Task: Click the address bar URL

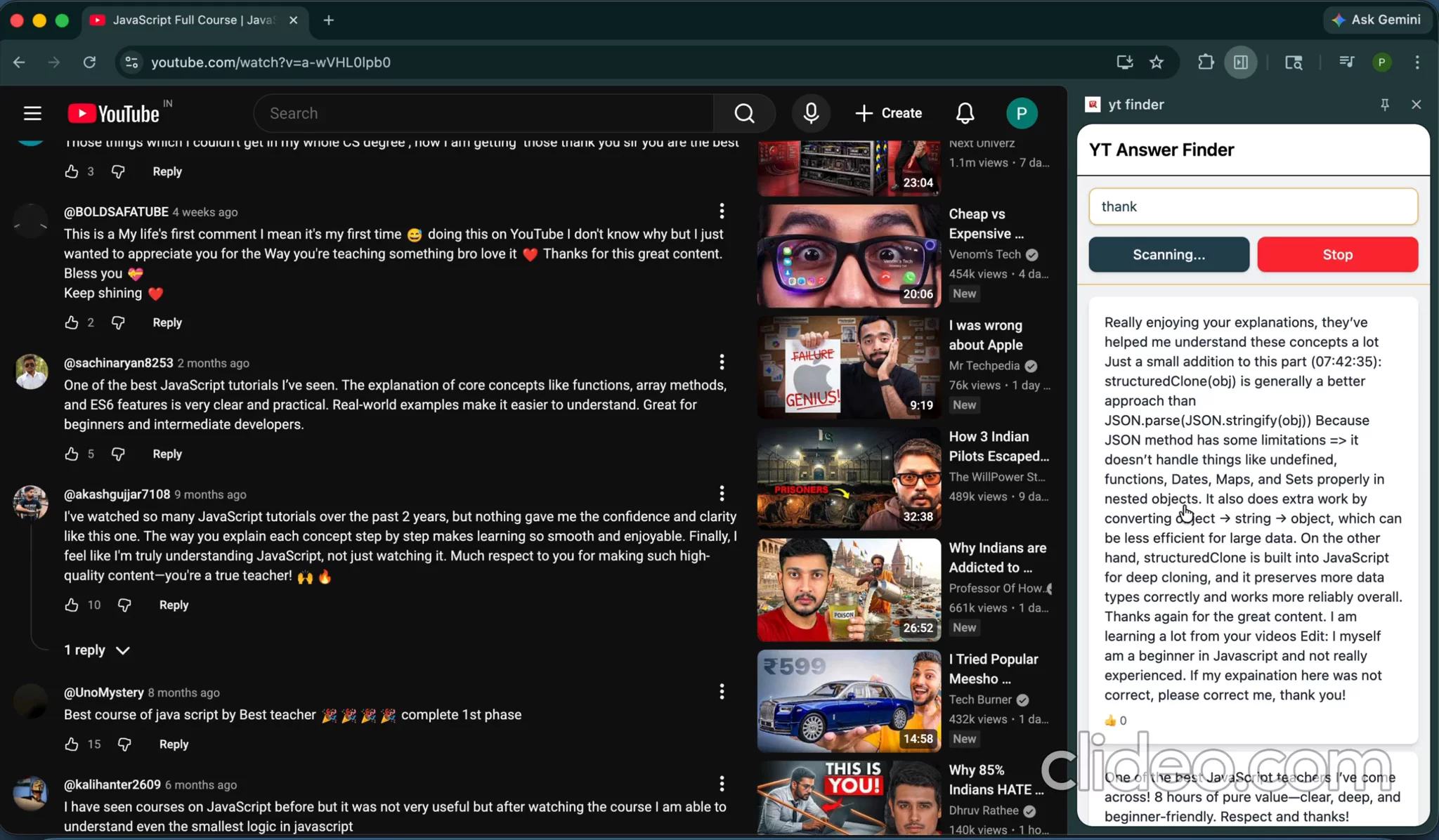Action: [271, 63]
